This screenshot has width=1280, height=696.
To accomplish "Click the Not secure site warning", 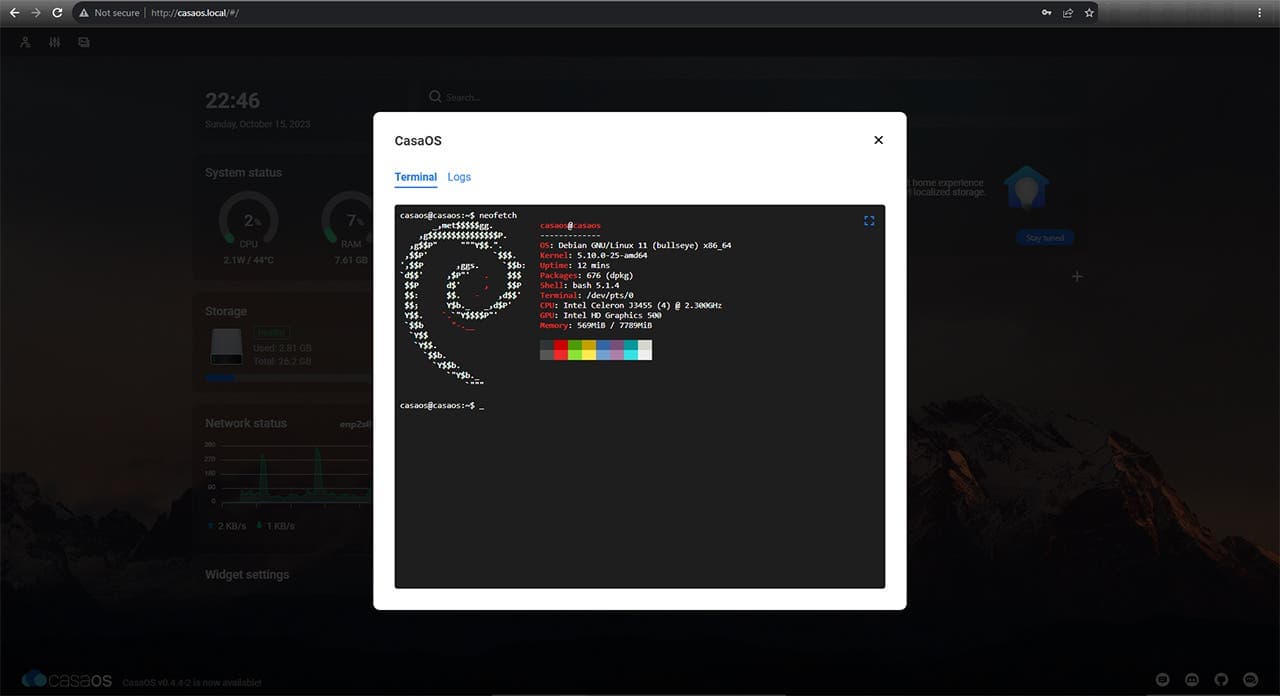I will point(109,13).
